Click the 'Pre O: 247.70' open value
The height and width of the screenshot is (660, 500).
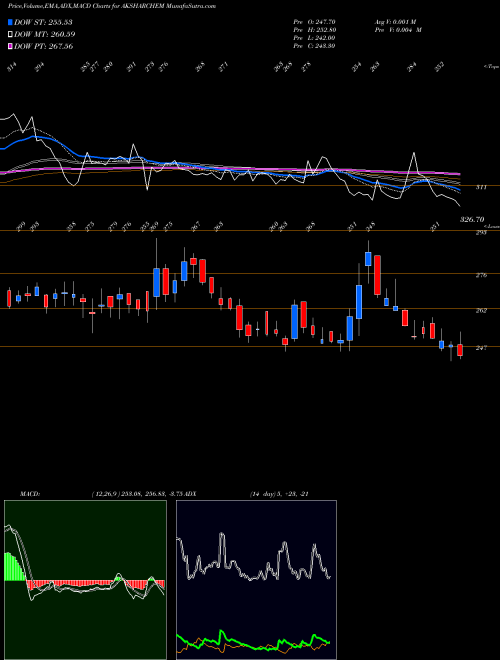click(x=314, y=22)
